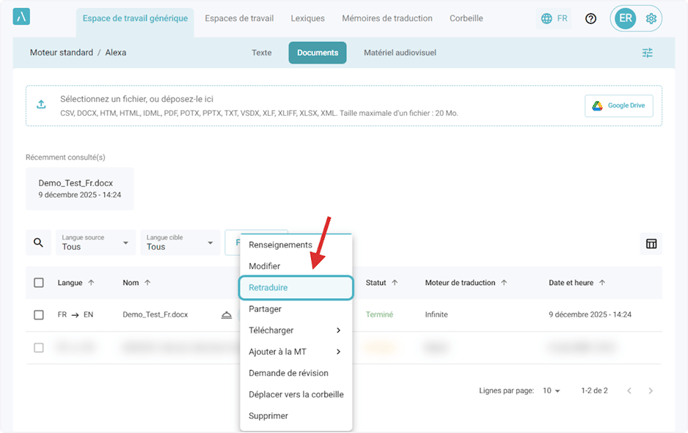Click the Google Drive button

click(x=619, y=106)
